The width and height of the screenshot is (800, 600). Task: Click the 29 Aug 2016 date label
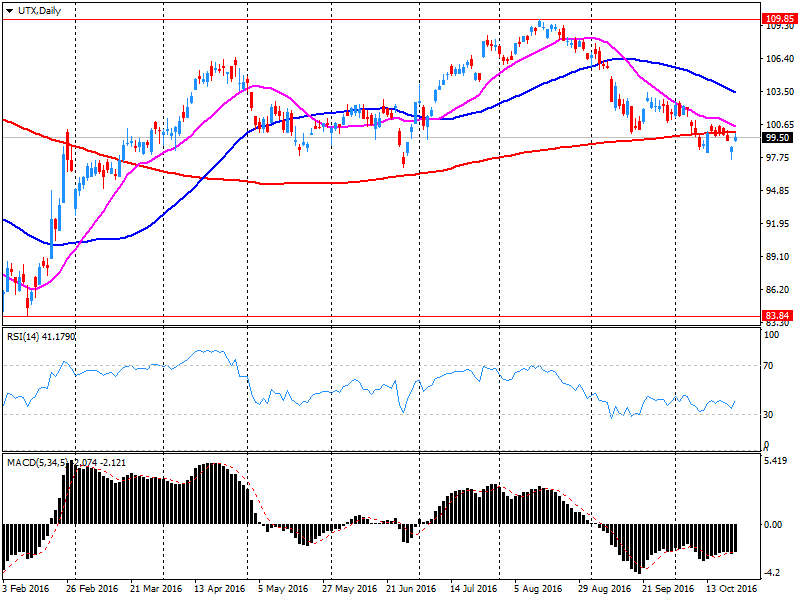coord(604,589)
